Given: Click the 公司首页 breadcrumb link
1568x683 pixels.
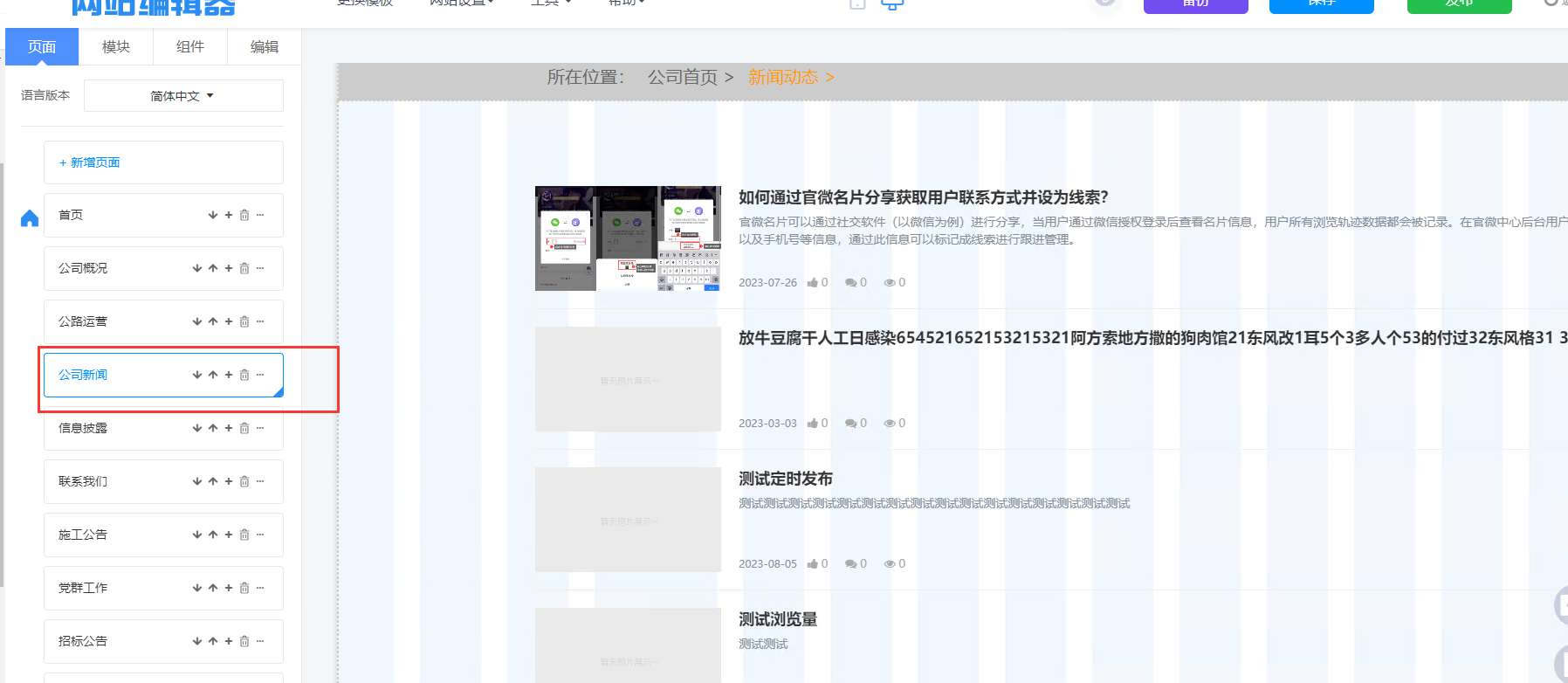Looking at the screenshot, I should coord(683,77).
